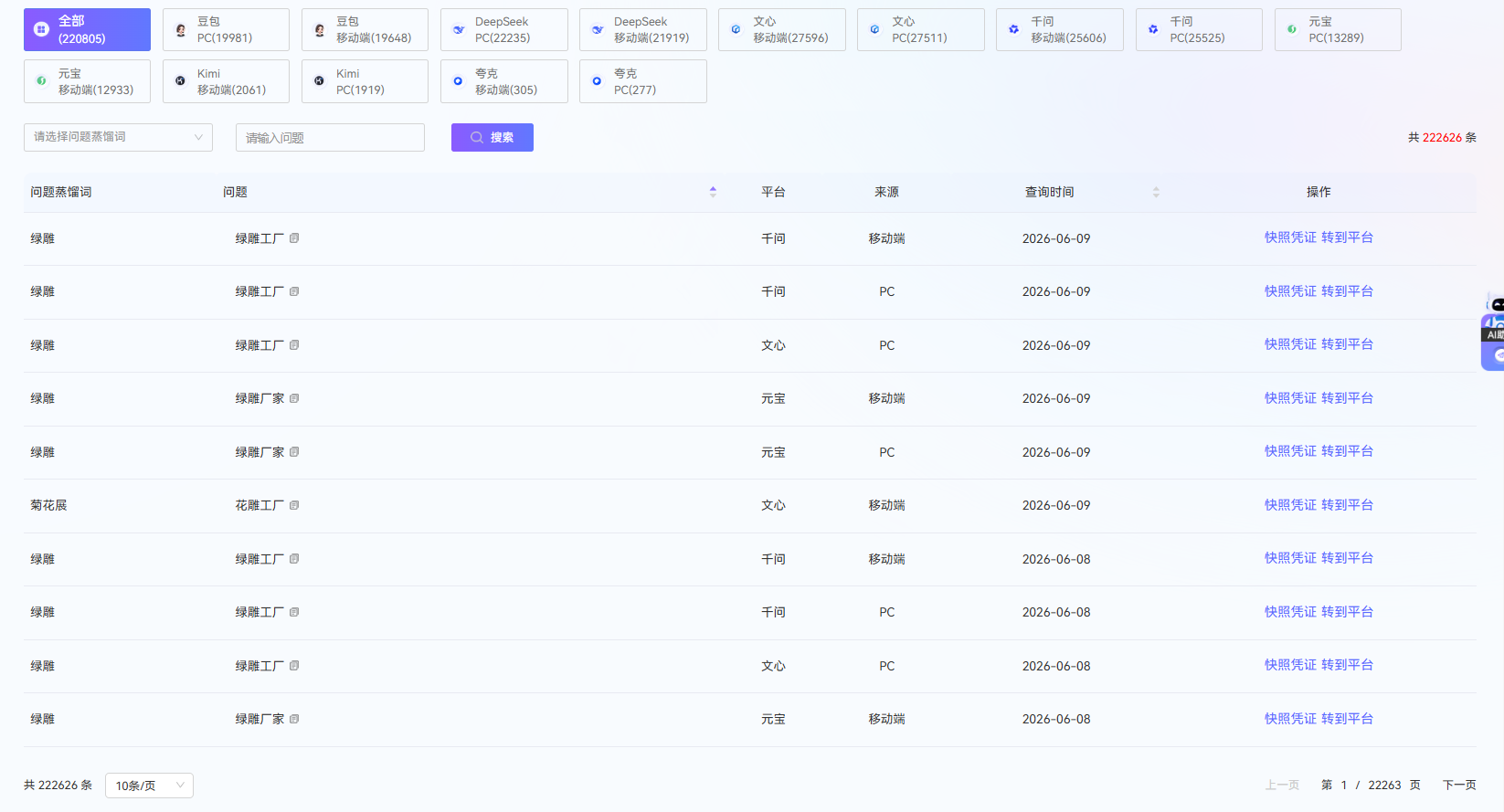Viewport: 1504px width, 812px height.
Task: Click 转到平台 for 千问 PC 2026-06-09 row
Action: click(x=1347, y=291)
